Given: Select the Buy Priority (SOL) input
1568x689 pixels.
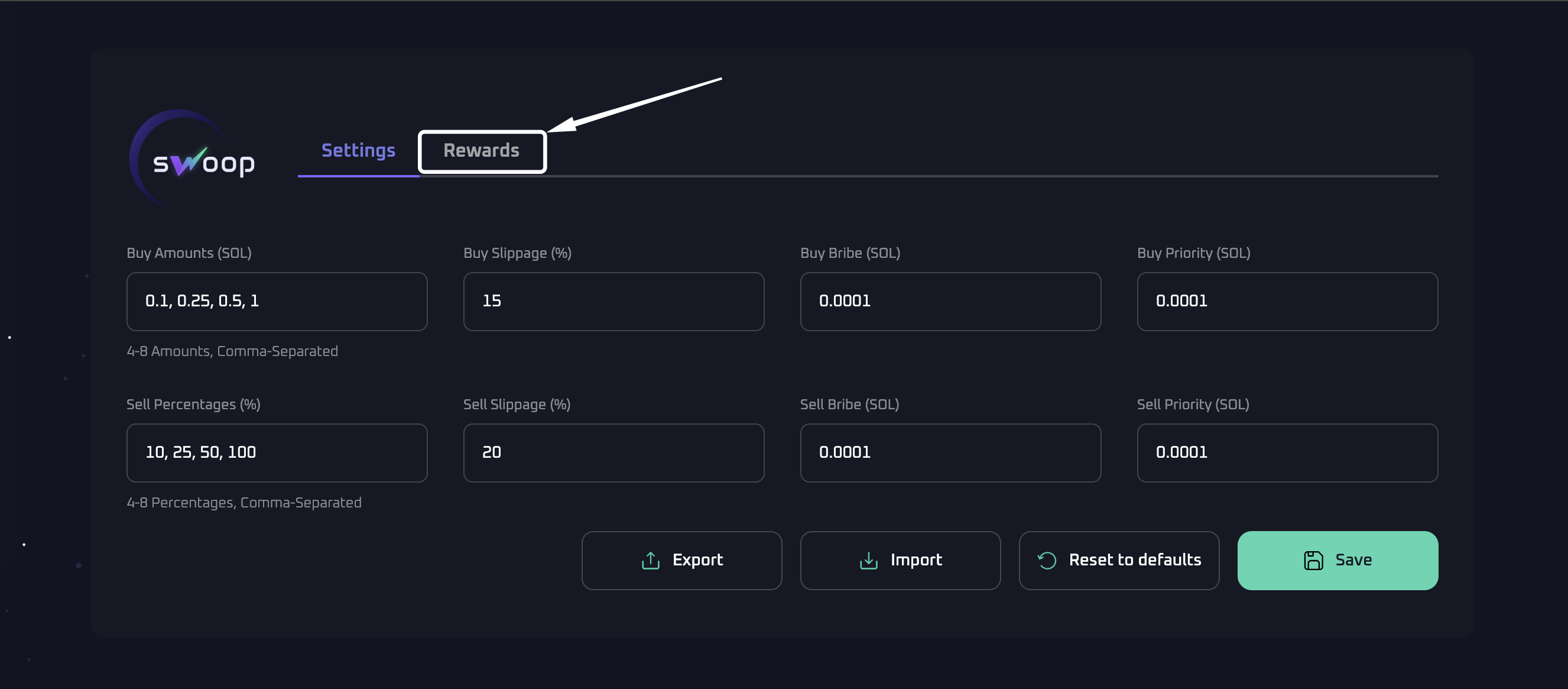Looking at the screenshot, I should pyautogui.click(x=1287, y=301).
